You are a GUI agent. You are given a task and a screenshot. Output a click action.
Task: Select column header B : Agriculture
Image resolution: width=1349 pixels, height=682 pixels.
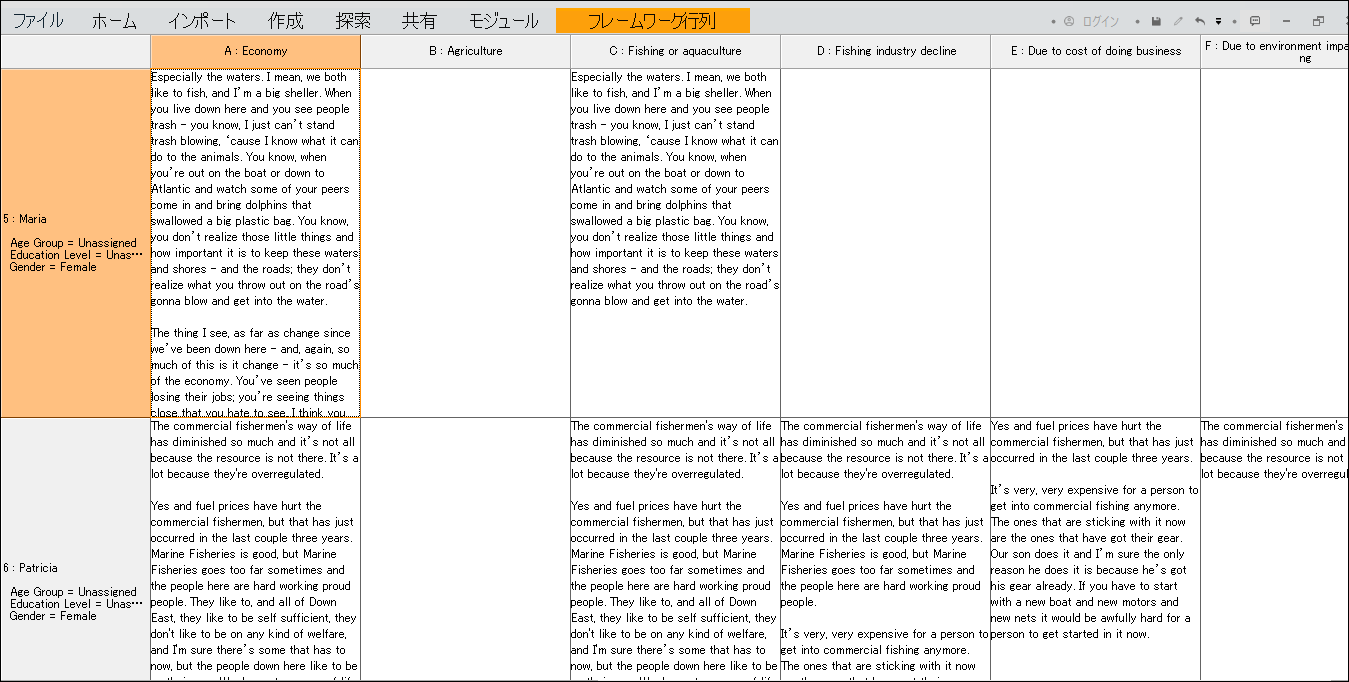pos(465,51)
